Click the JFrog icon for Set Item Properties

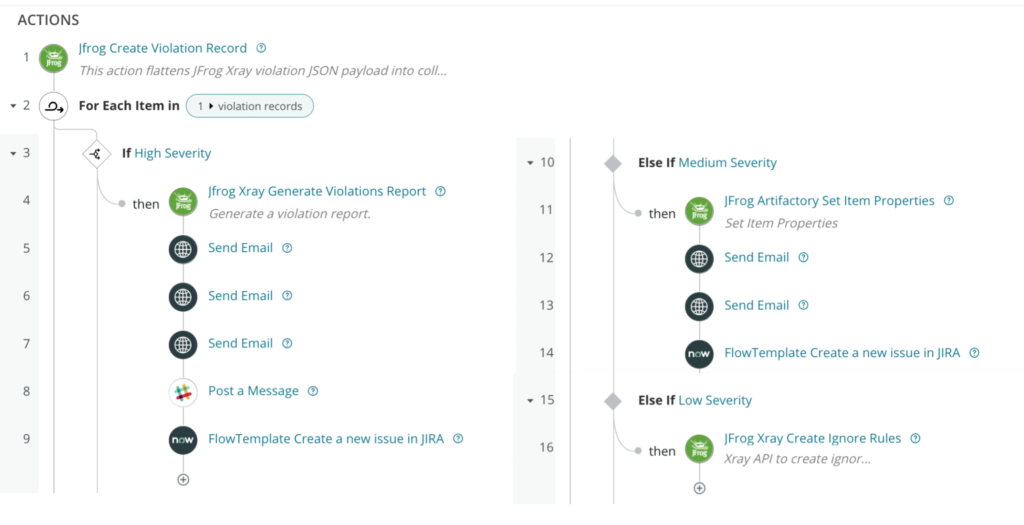tap(699, 211)
